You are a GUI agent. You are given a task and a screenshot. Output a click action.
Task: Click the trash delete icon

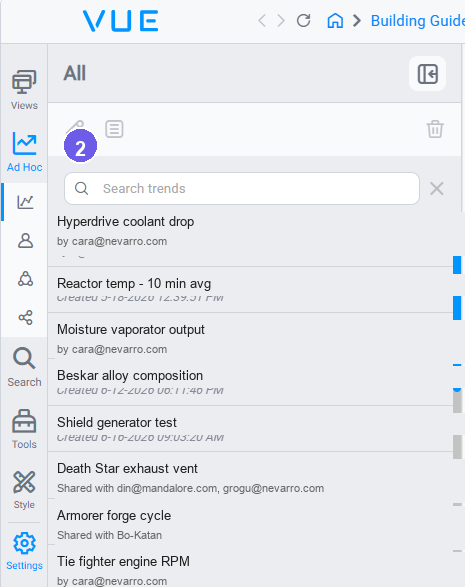435,129
